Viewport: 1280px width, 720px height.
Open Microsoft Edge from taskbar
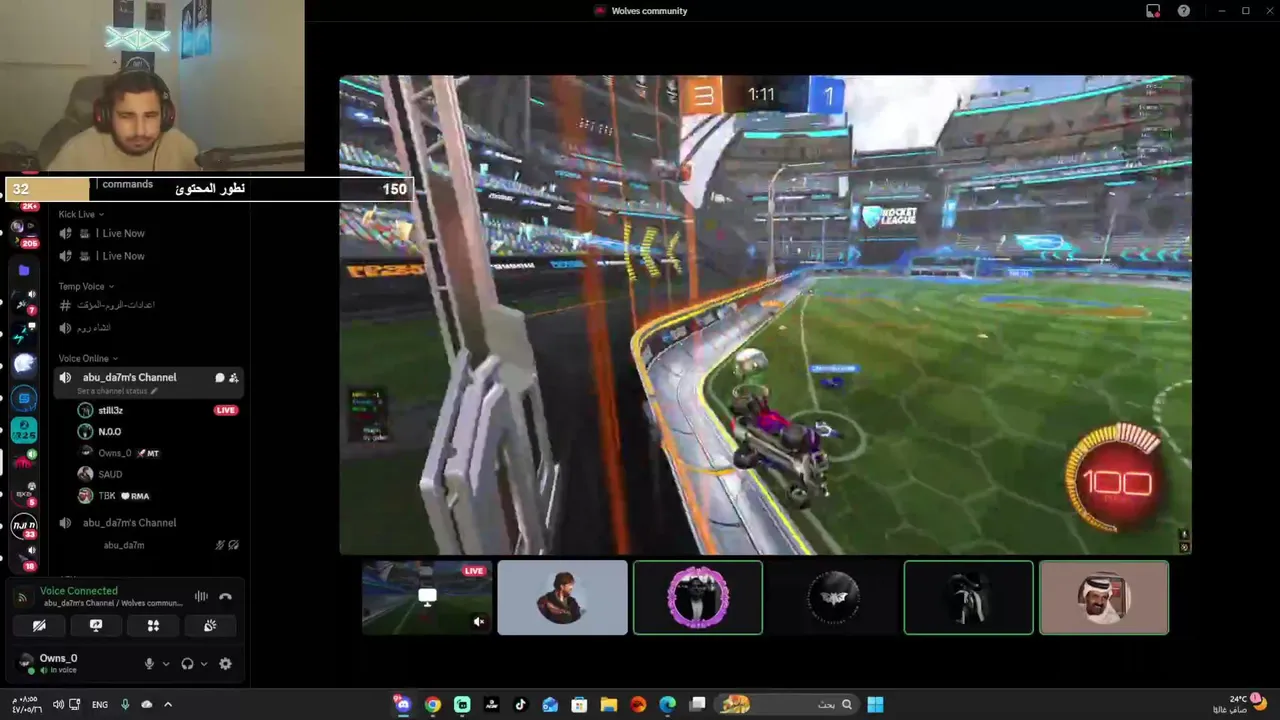667,705
